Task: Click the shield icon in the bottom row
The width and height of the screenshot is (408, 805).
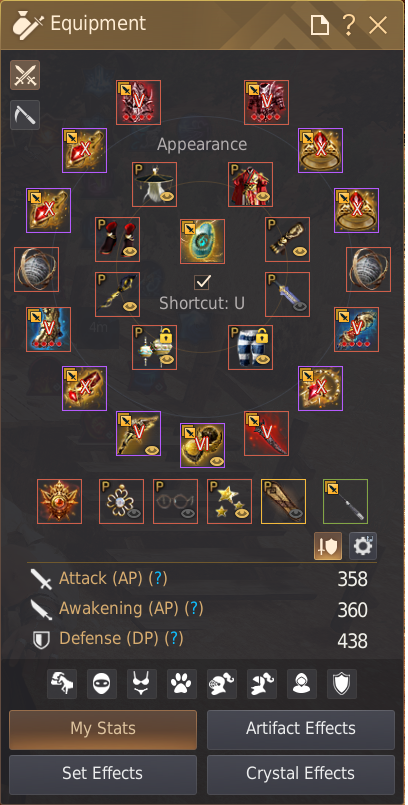Action: point(342,683)
